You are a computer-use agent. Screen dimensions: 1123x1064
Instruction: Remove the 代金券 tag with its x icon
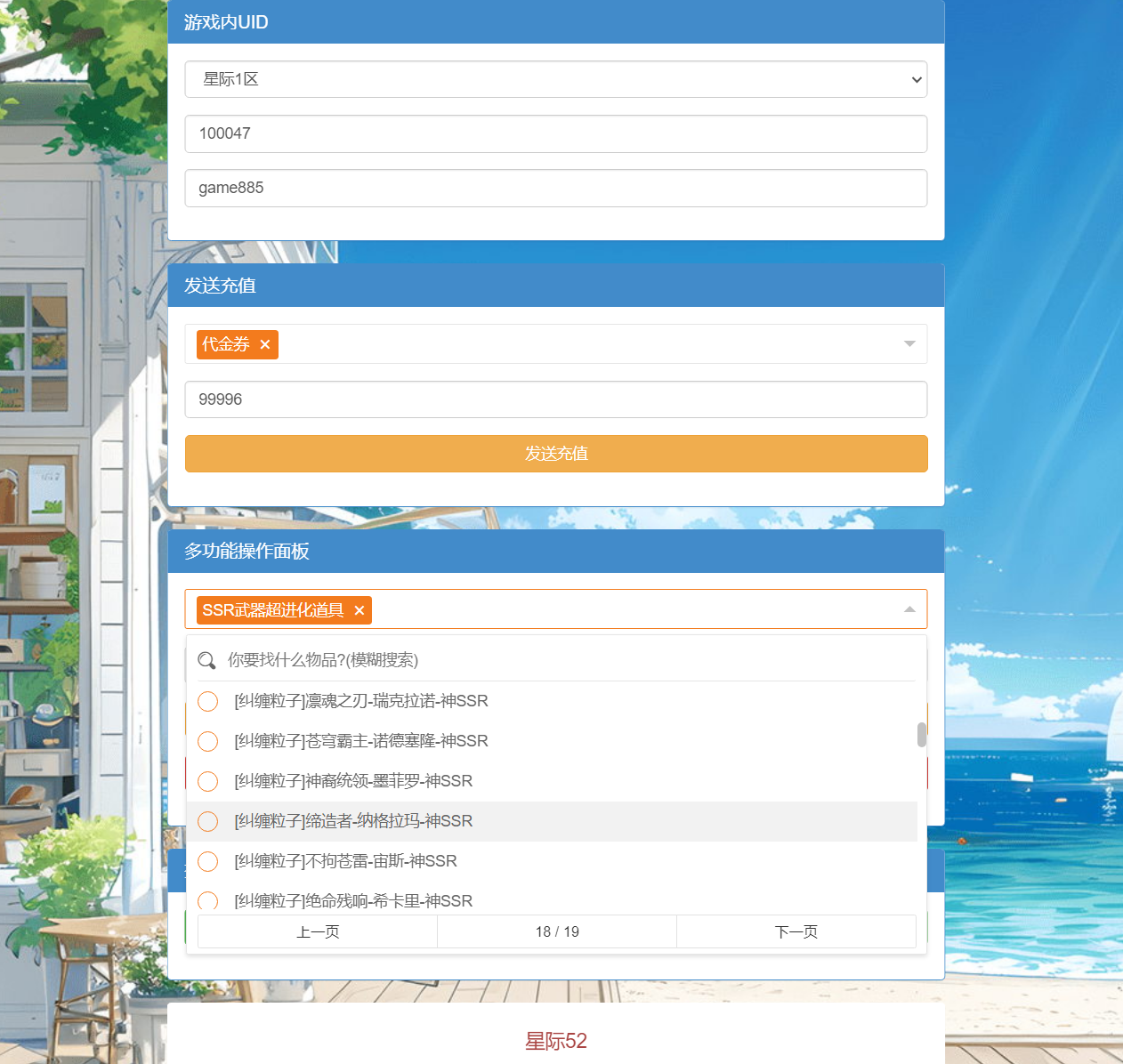[264, 344]
